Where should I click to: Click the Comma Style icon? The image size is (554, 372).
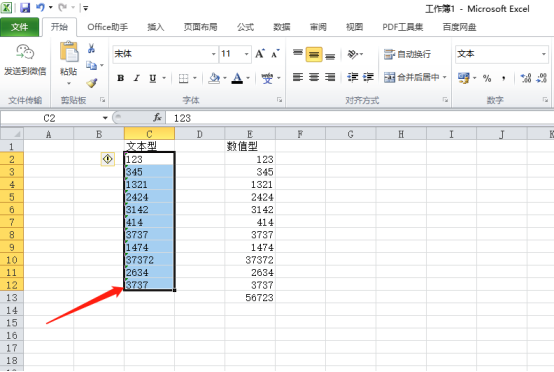[503, 78]
